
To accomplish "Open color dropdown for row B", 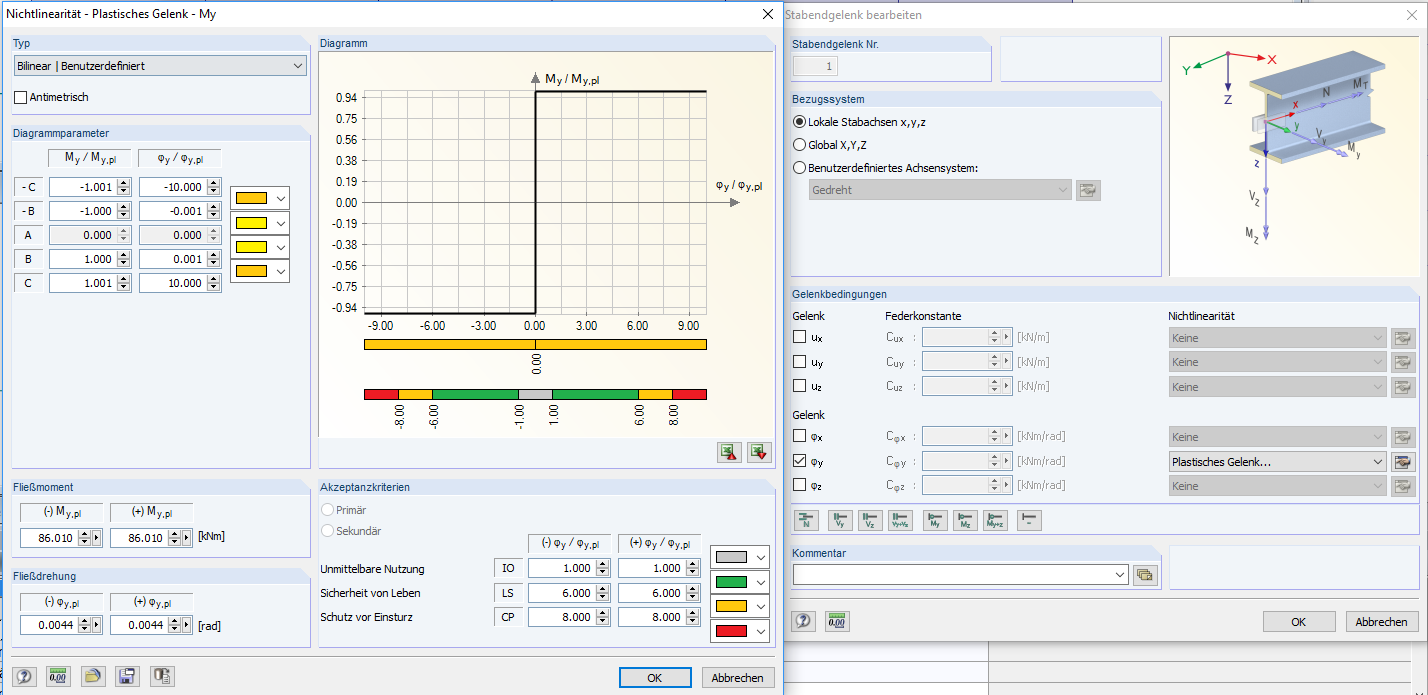I will tap(280, 246).
